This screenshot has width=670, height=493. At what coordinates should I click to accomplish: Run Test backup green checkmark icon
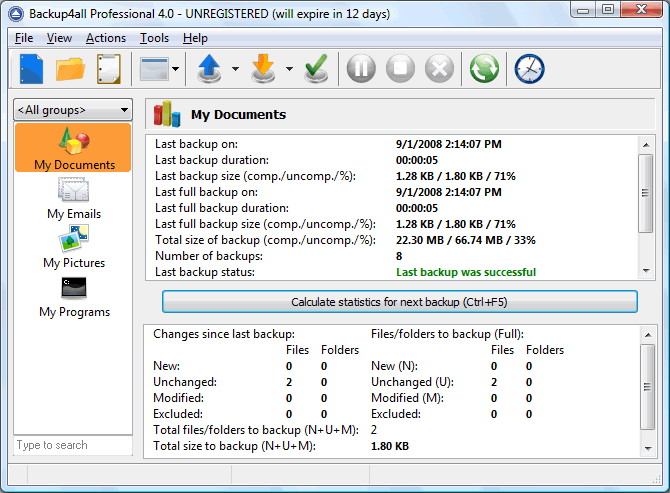(316, 68)
